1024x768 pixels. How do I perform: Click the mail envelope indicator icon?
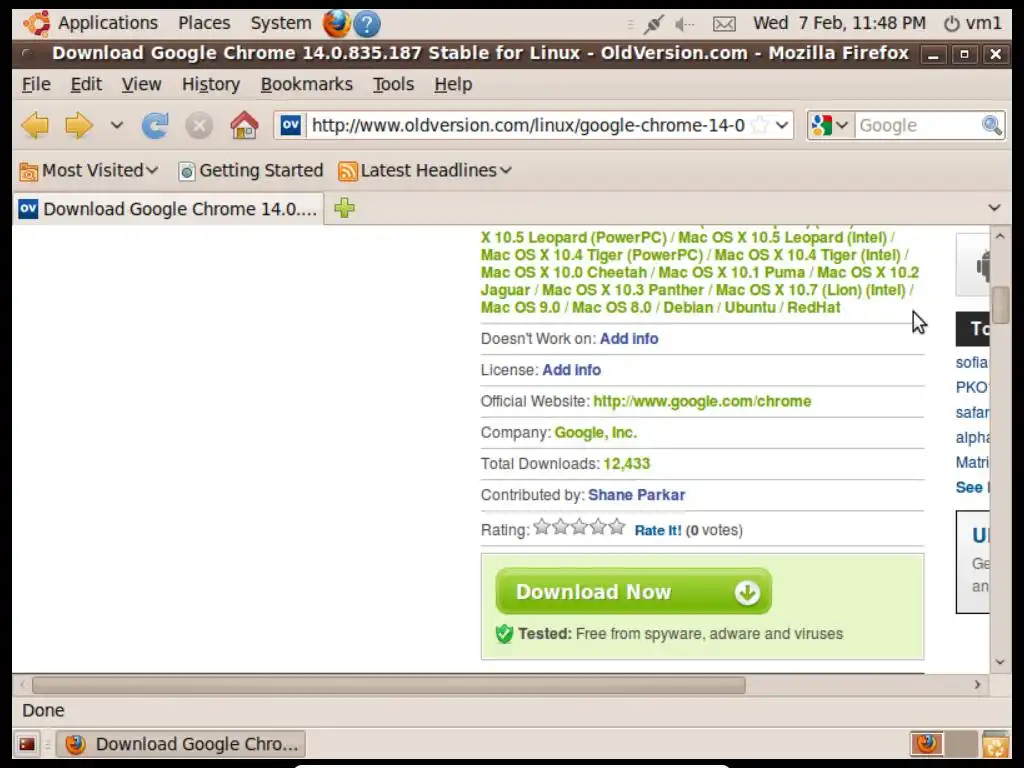[724, 24]
